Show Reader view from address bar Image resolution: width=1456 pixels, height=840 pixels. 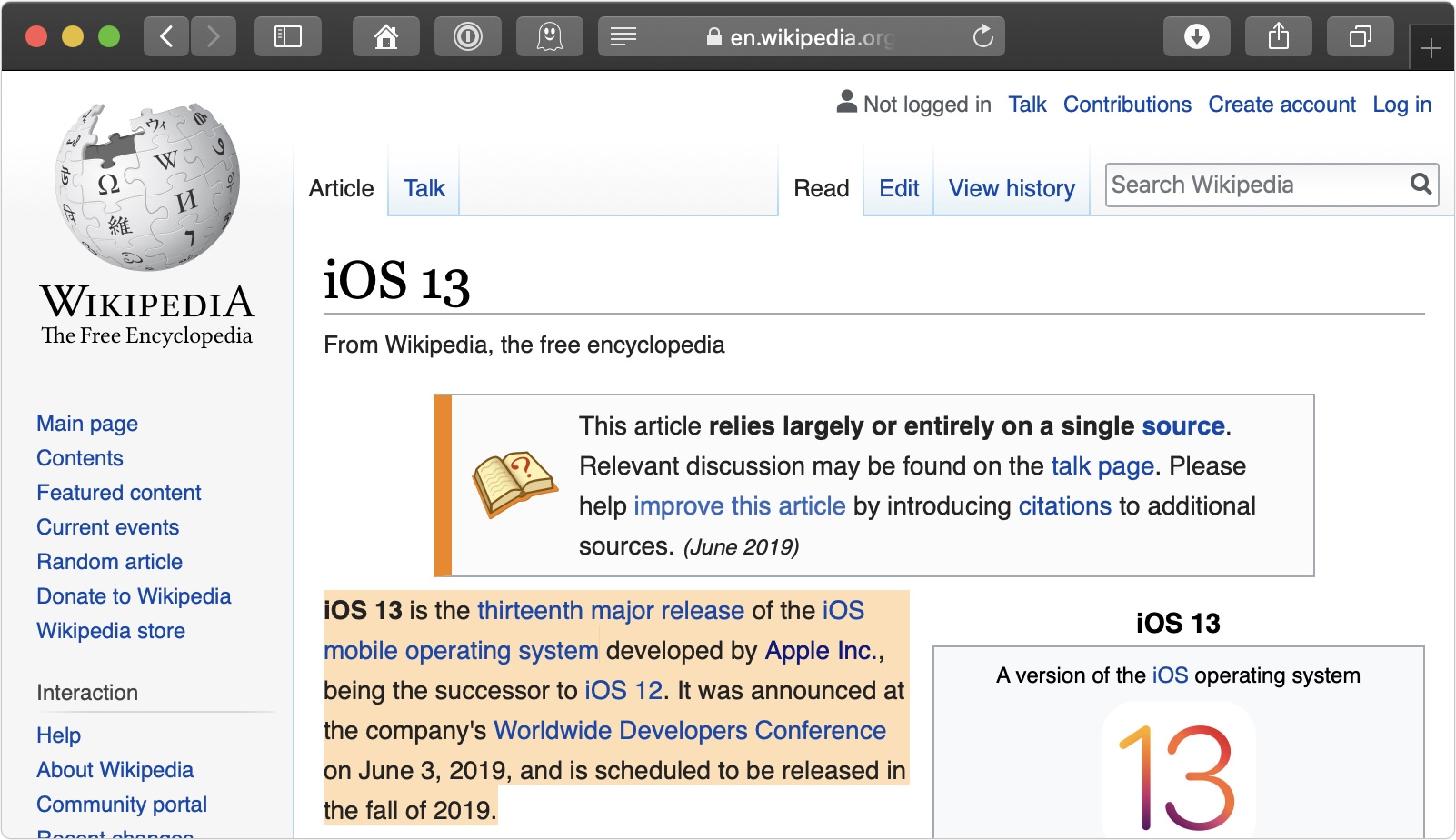click(623, 36)
